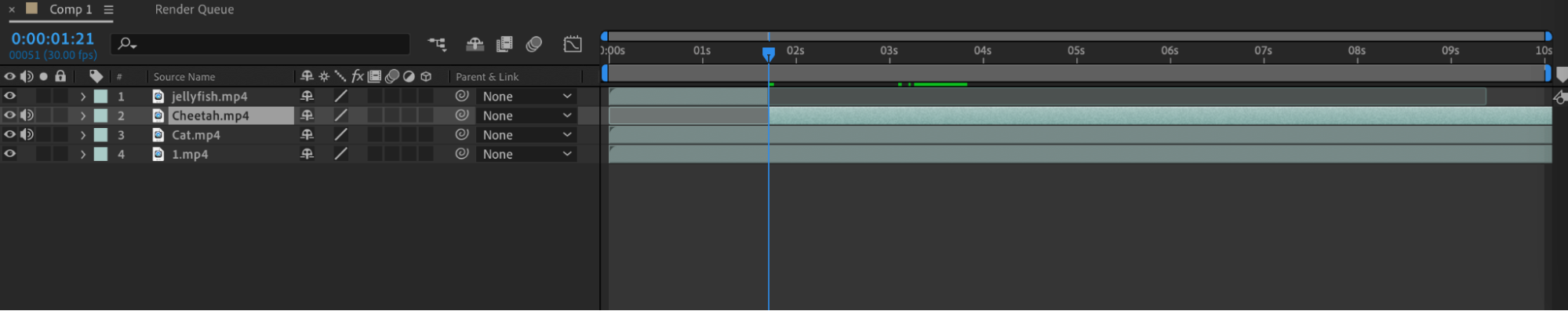
Task: Enable Motion Blur for the composition
Action: (534, 44)
